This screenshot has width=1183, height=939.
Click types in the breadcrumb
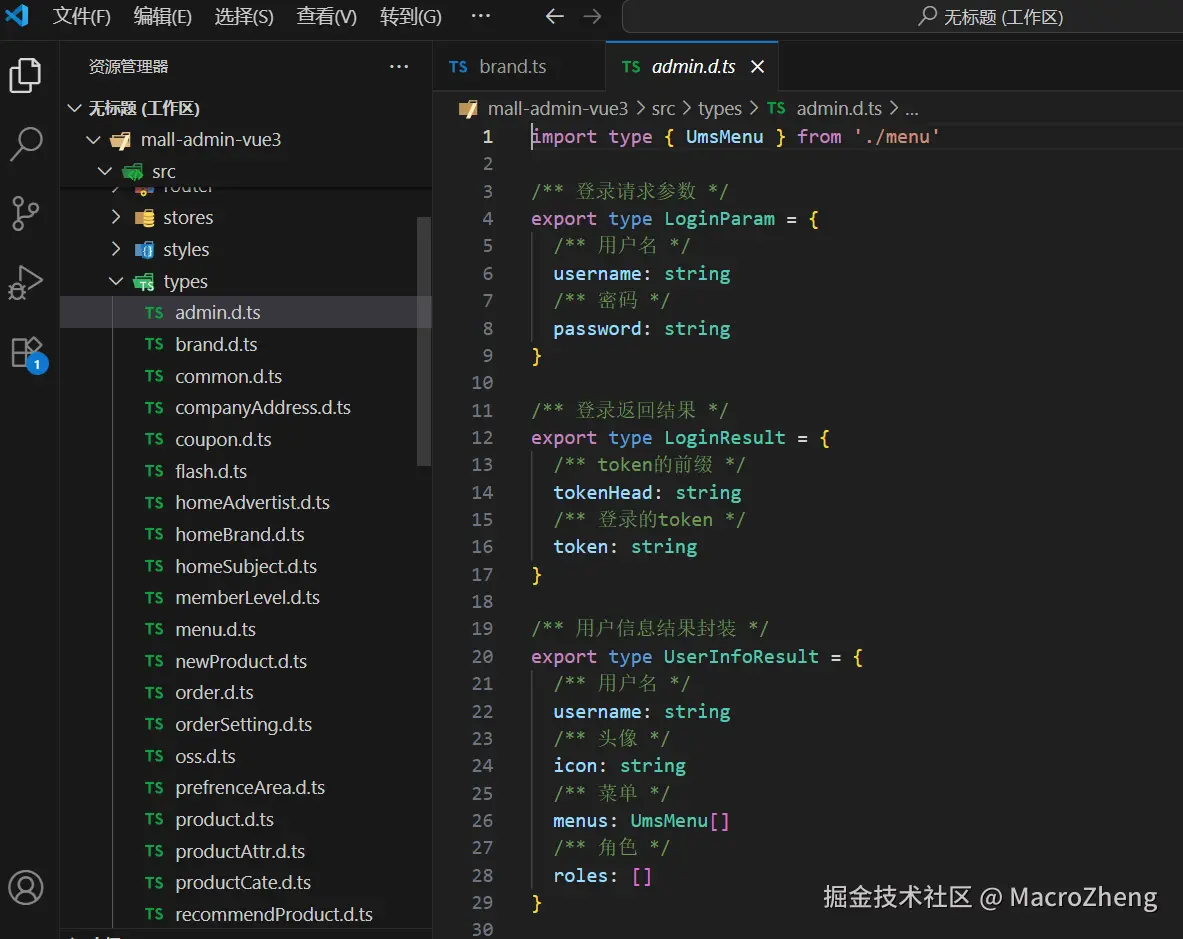pos(720,109)
